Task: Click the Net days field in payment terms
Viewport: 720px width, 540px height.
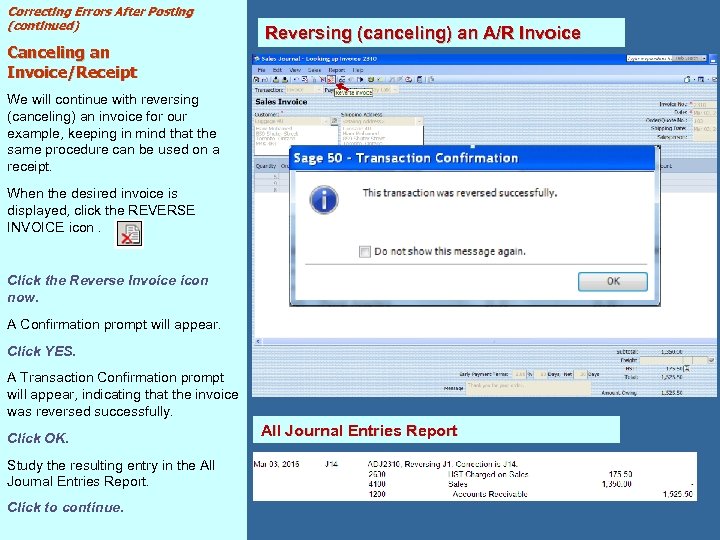Action: [x=580, y=374]
